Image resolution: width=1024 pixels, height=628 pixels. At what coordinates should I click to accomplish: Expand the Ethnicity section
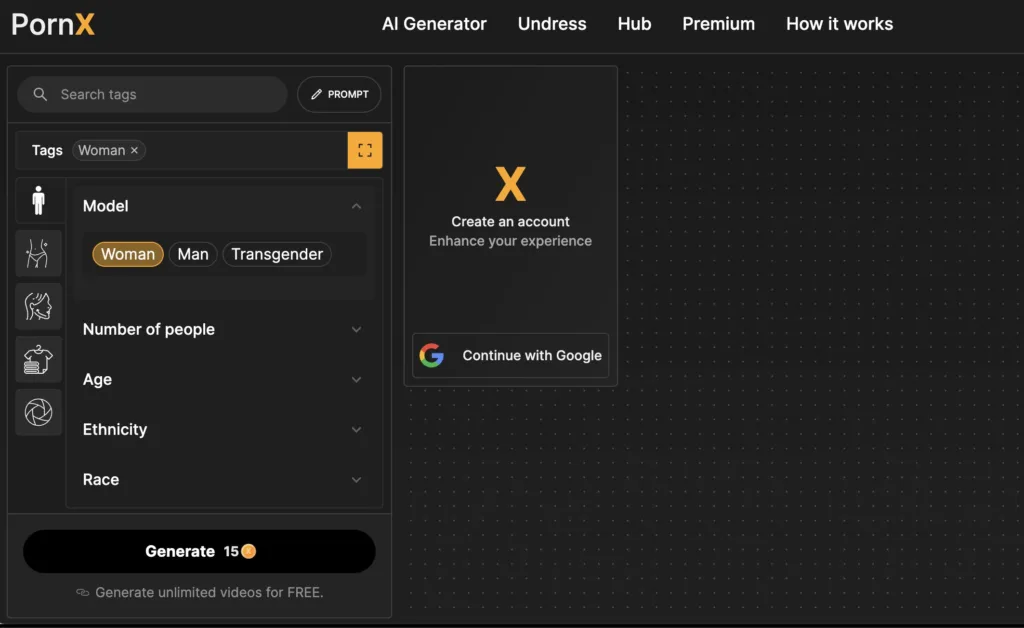pyautogui.click(x=222, y=430)
